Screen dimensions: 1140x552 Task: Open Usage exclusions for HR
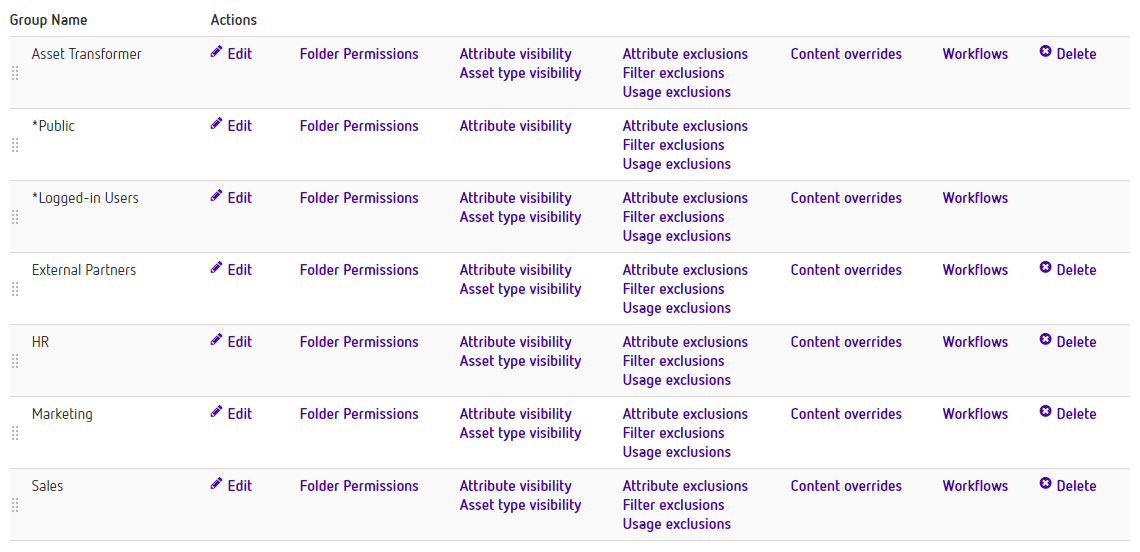[676, 380]
